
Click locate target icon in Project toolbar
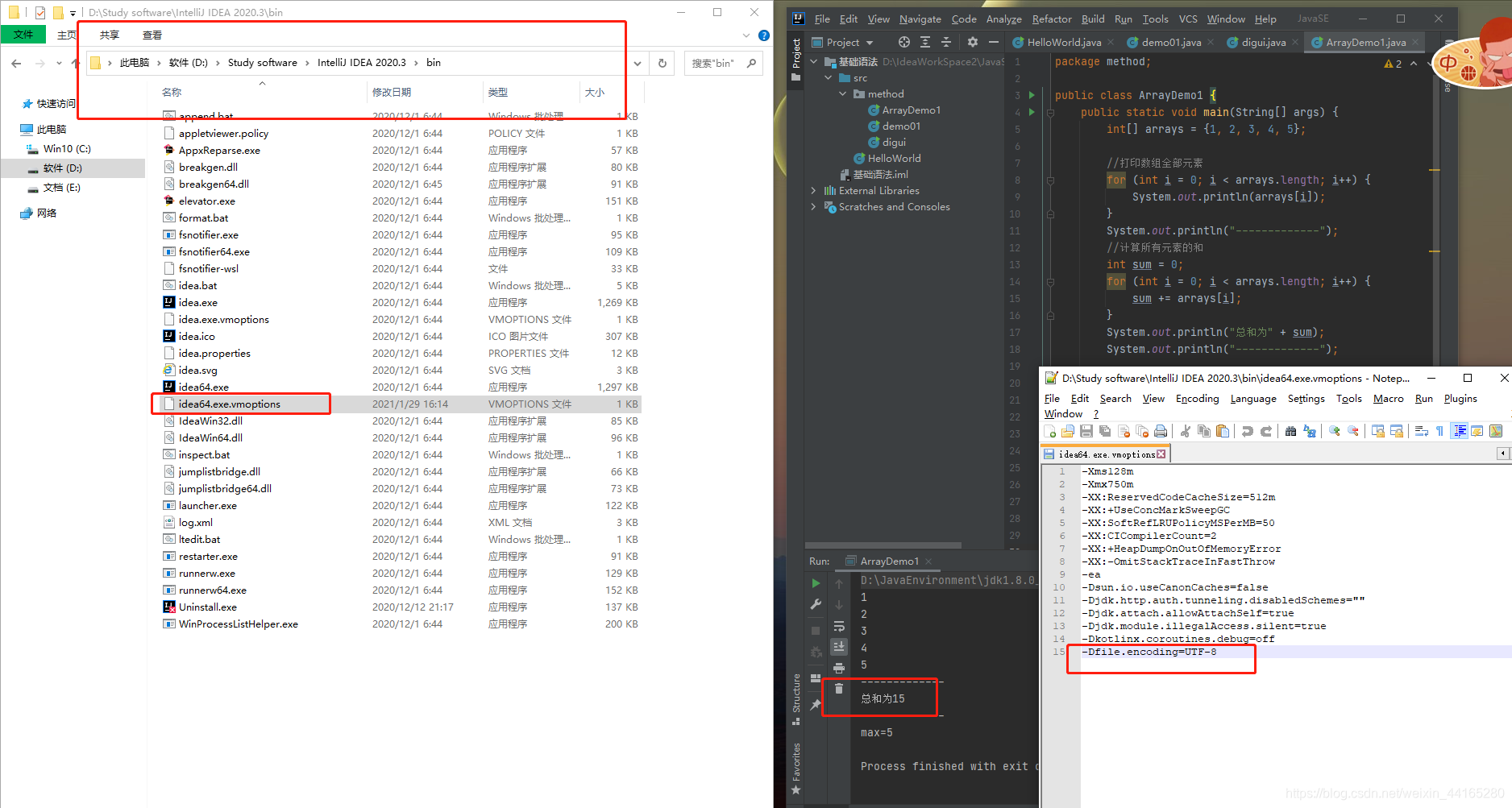click(904, 42)
